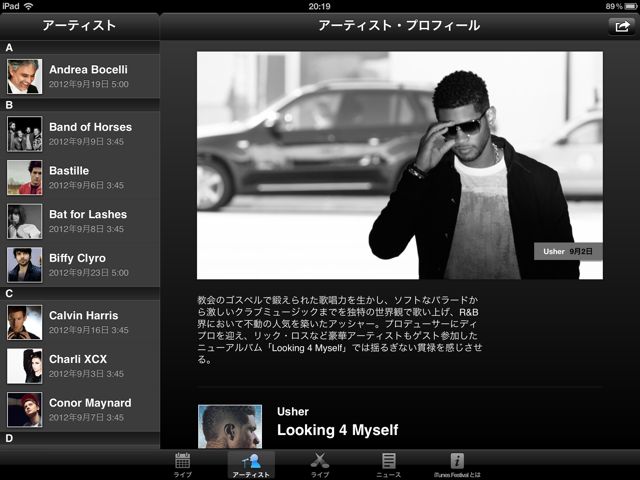Tap Bat for Lashes thumbnail photo
640x480 pixels.
point(24,221)
